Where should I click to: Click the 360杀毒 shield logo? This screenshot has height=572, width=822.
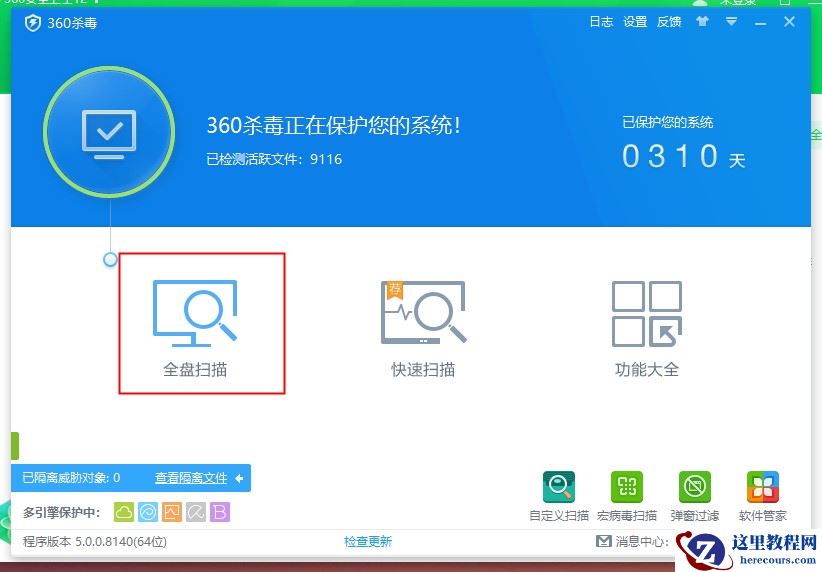pos(33,23)
